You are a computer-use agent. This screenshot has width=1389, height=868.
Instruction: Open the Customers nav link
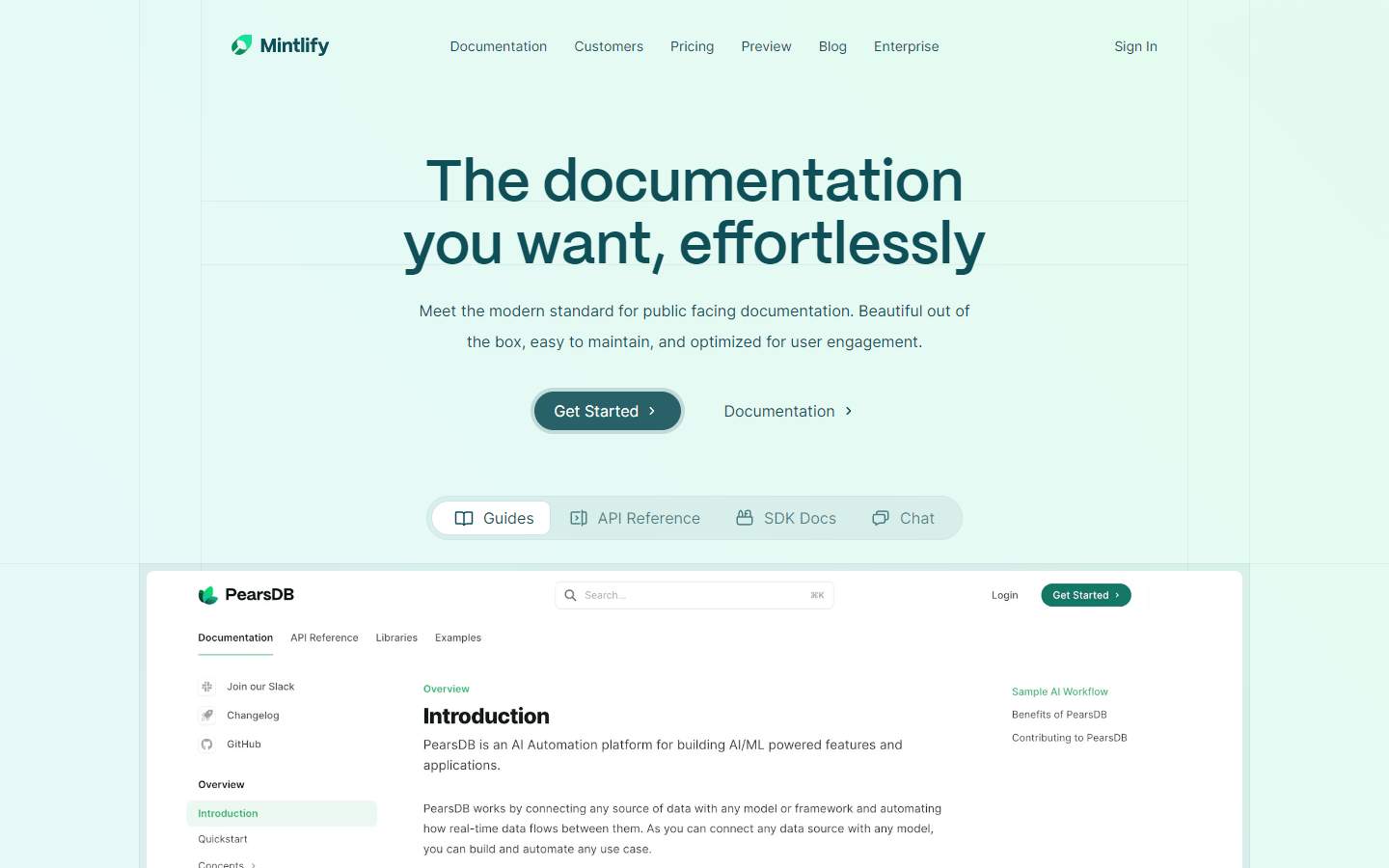[609, 46]
